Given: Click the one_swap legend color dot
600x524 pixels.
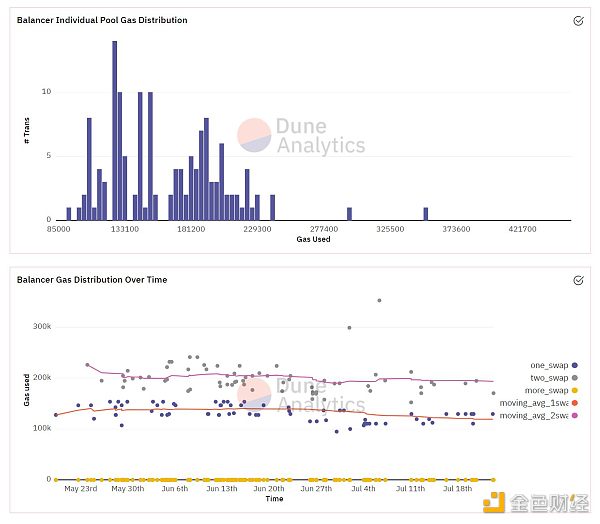Looking at the screenshot, I should point(575,365).
